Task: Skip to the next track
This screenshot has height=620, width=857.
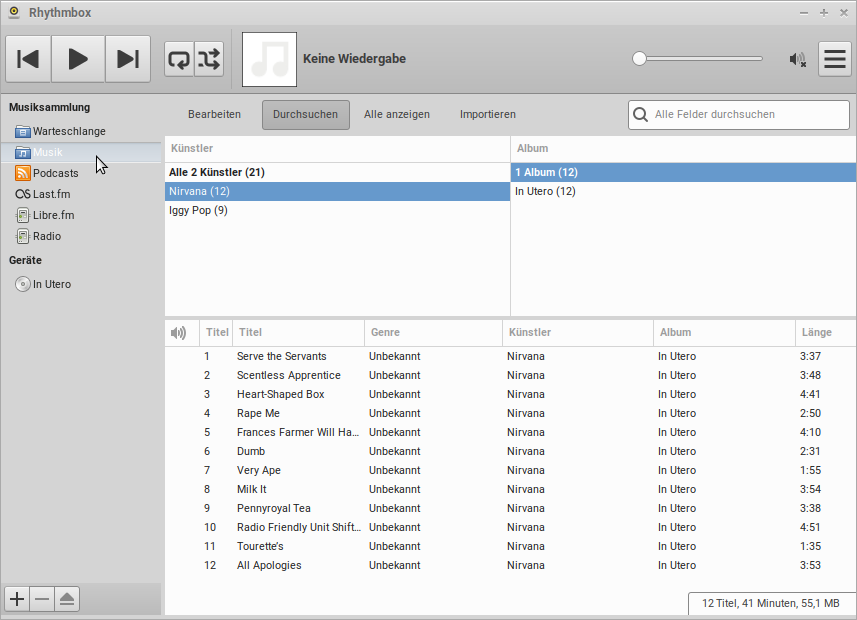Action: tap(128, 59)
